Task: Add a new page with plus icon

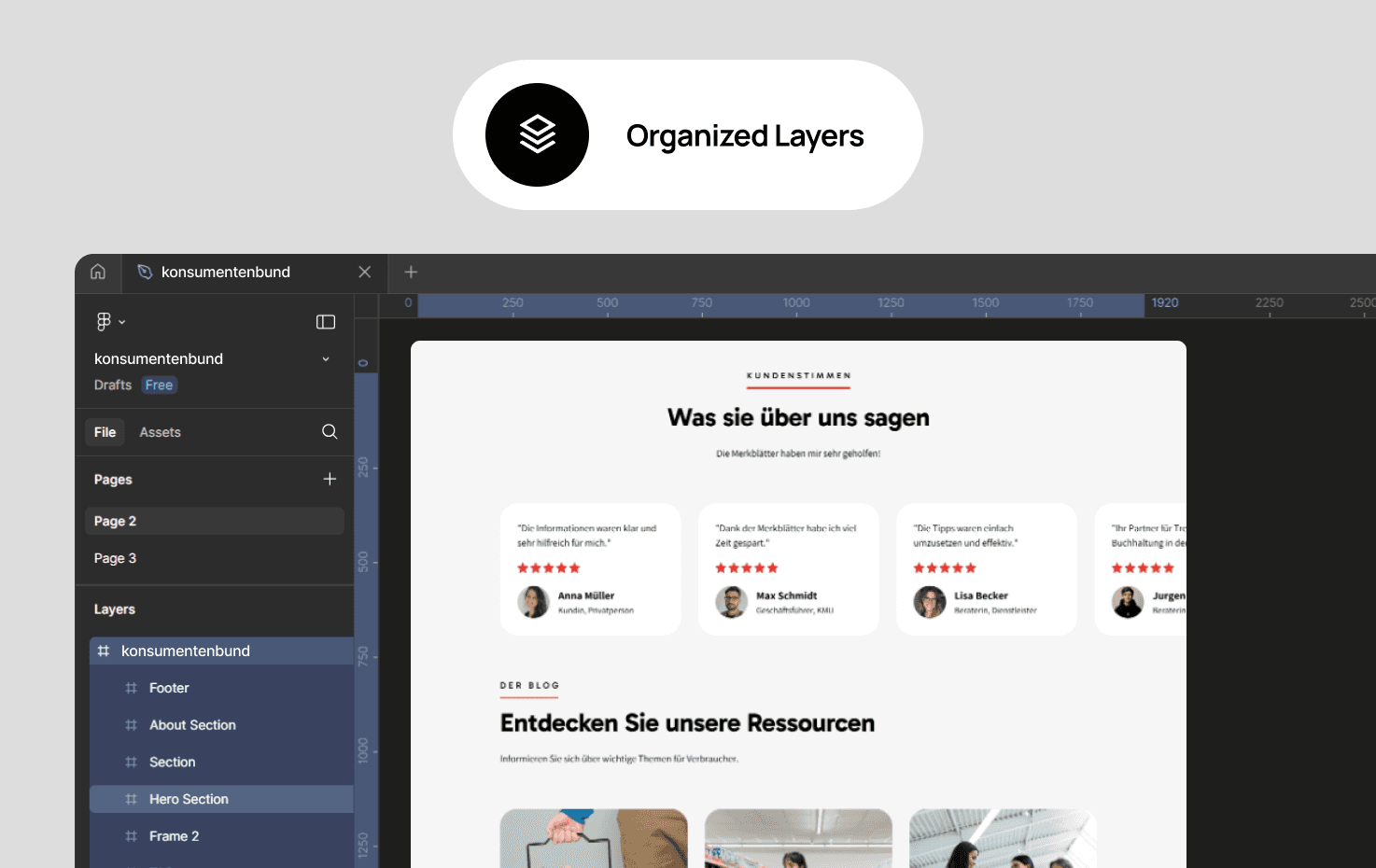Action: tap(330, 479)
